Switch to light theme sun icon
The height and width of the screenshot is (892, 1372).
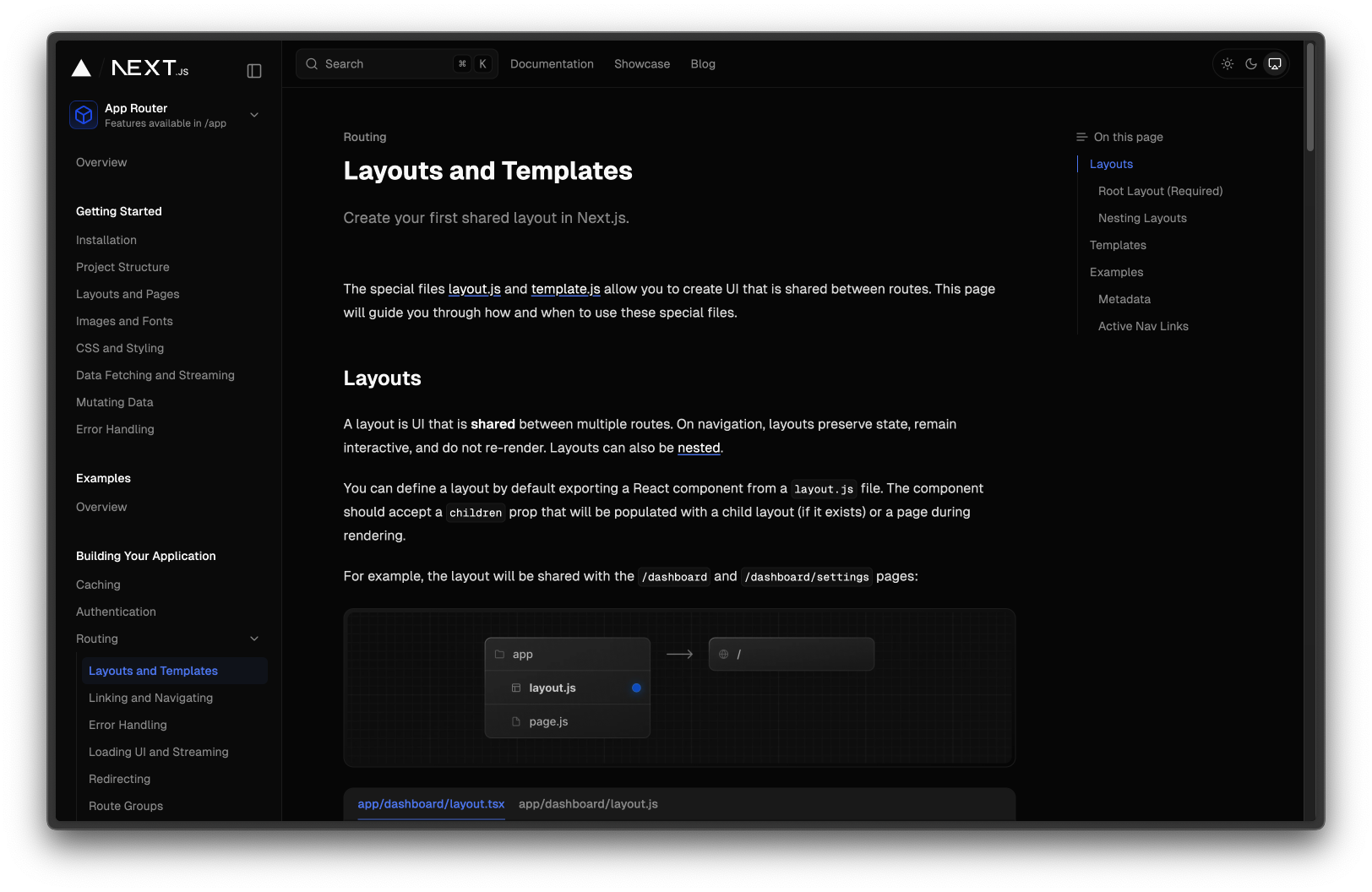[x=1228, y=64]
